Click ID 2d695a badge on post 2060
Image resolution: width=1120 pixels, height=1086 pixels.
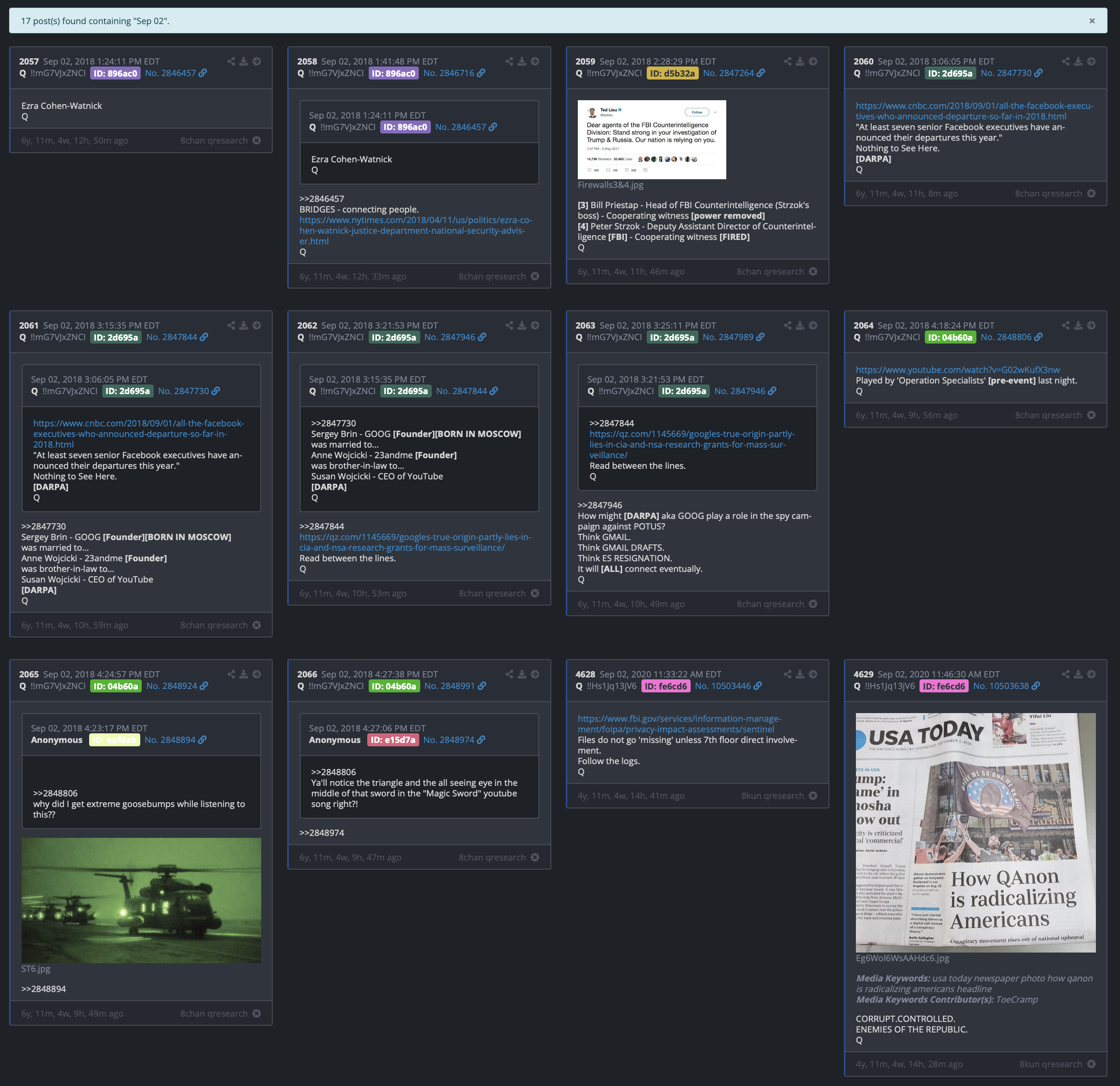pos(950,73)
